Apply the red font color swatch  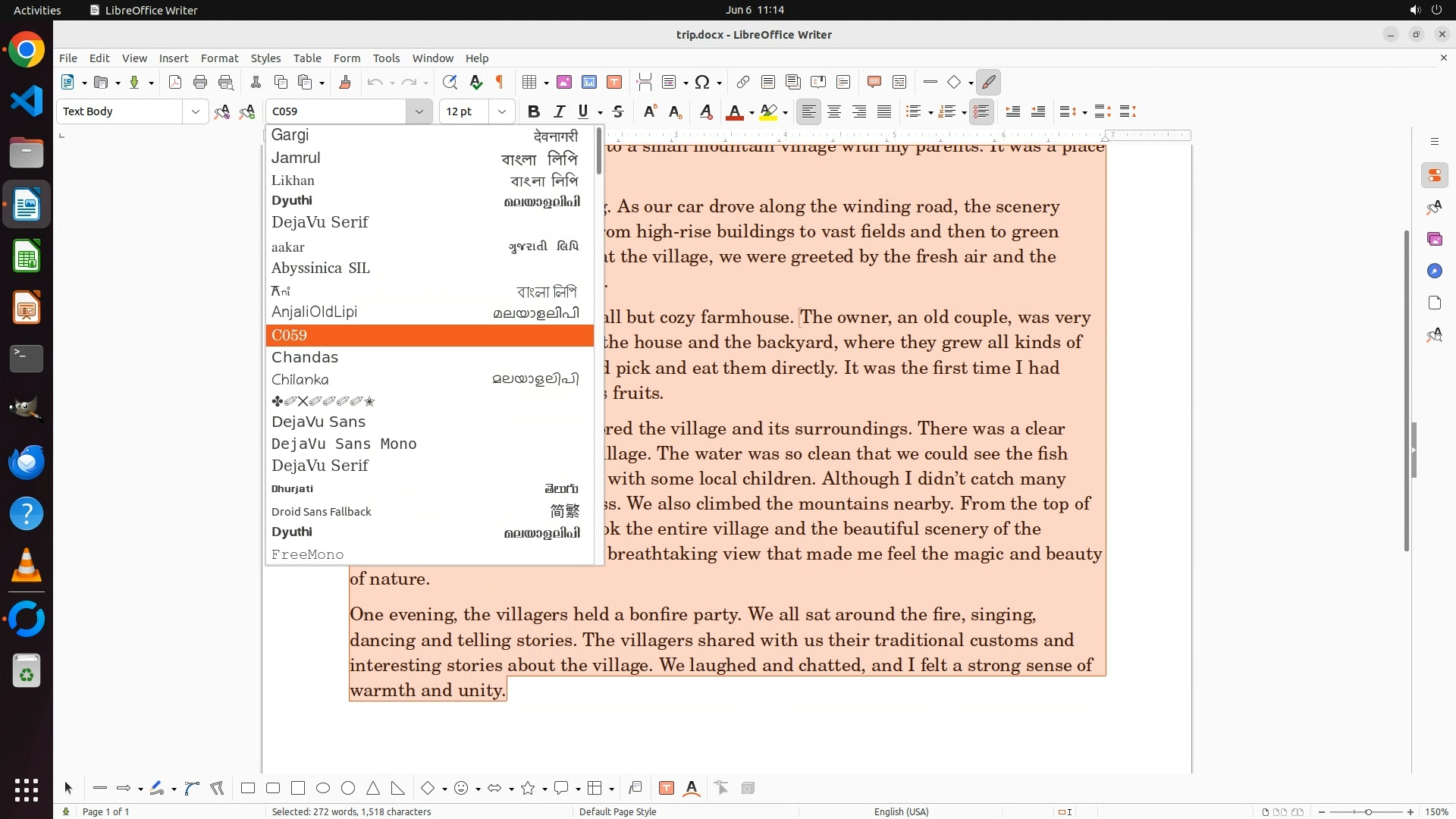734,112
